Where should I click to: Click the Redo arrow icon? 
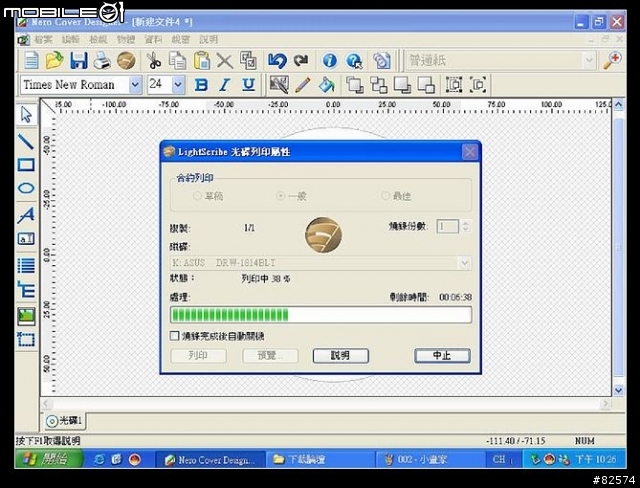(x=301, y=60)
